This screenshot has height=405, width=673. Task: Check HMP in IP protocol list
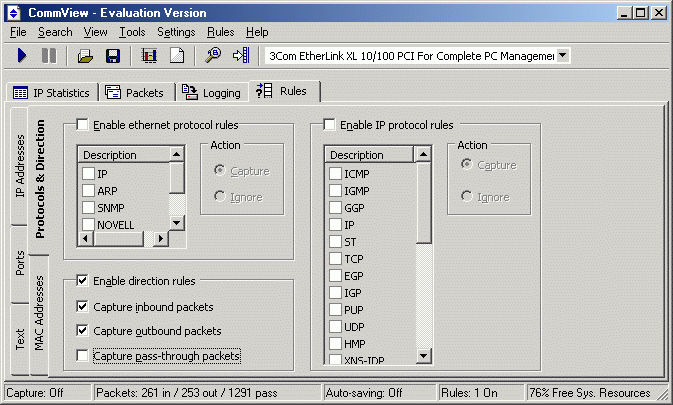[335, 344]
